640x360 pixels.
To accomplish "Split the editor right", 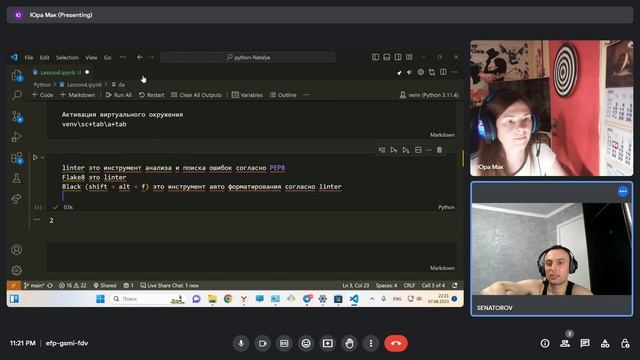I will (443, 72).
